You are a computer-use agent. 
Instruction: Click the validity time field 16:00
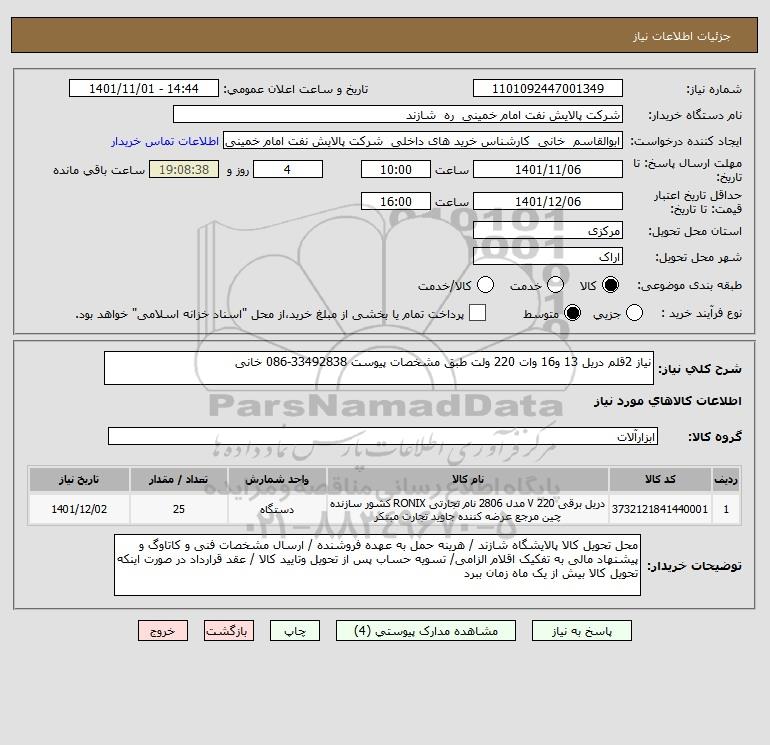click(x=396, y=201)
